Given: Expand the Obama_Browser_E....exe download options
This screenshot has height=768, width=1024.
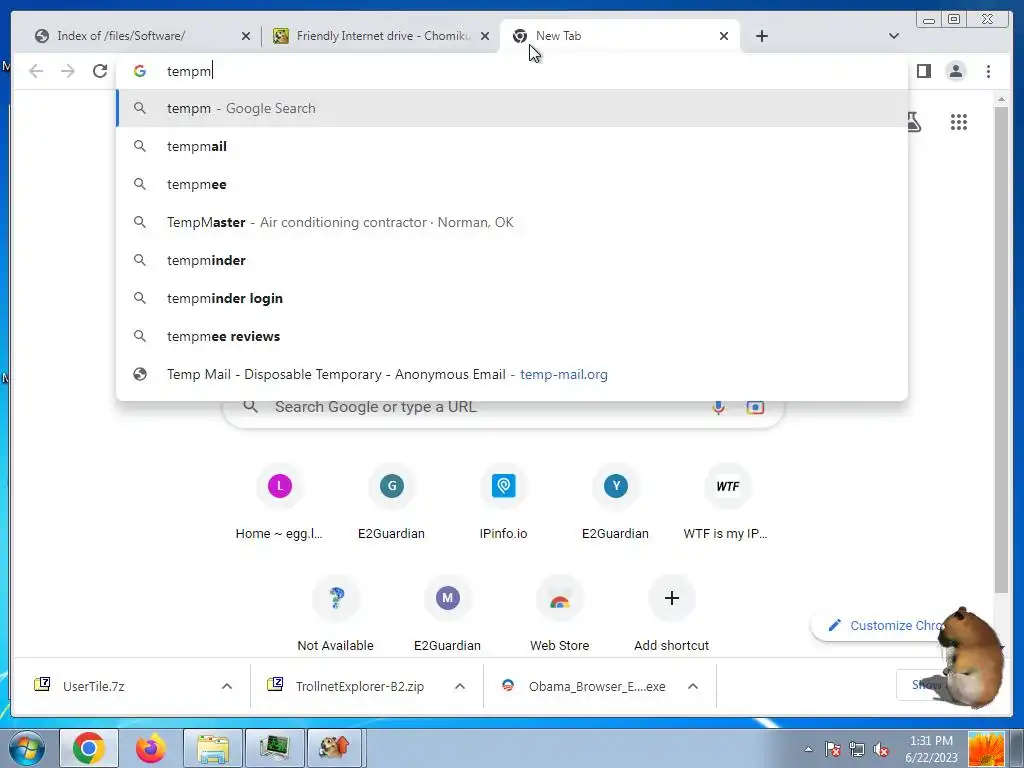Looking at the screenshot, I should (693, 686).
